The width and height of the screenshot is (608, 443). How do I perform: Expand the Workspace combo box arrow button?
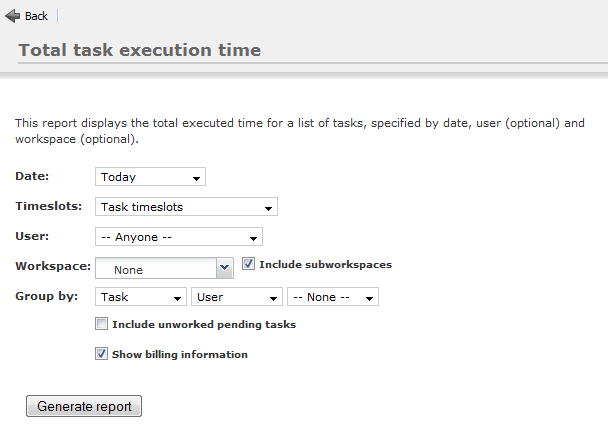point(225,268)
